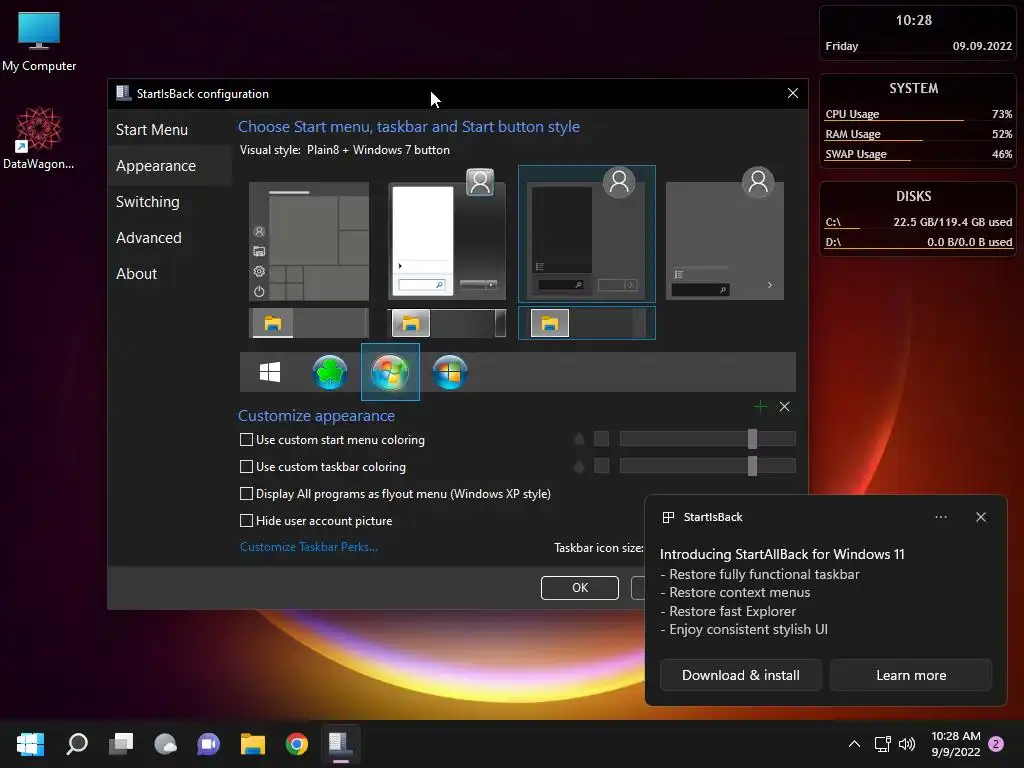Image resolution: width=1024 pixels, height=768 pixels.
Task: Click the SWAP Usage widget entry
Action: [918, 155]
